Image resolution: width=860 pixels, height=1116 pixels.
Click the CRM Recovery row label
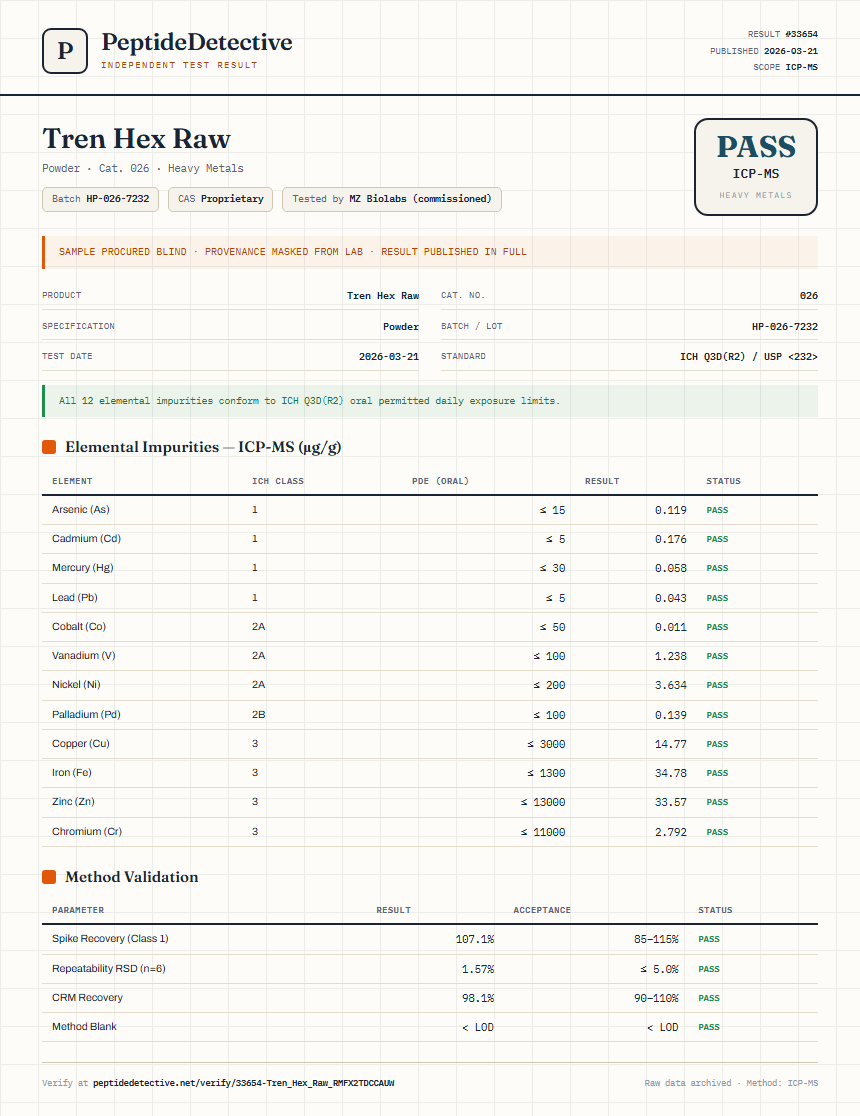tap(87, 998)
